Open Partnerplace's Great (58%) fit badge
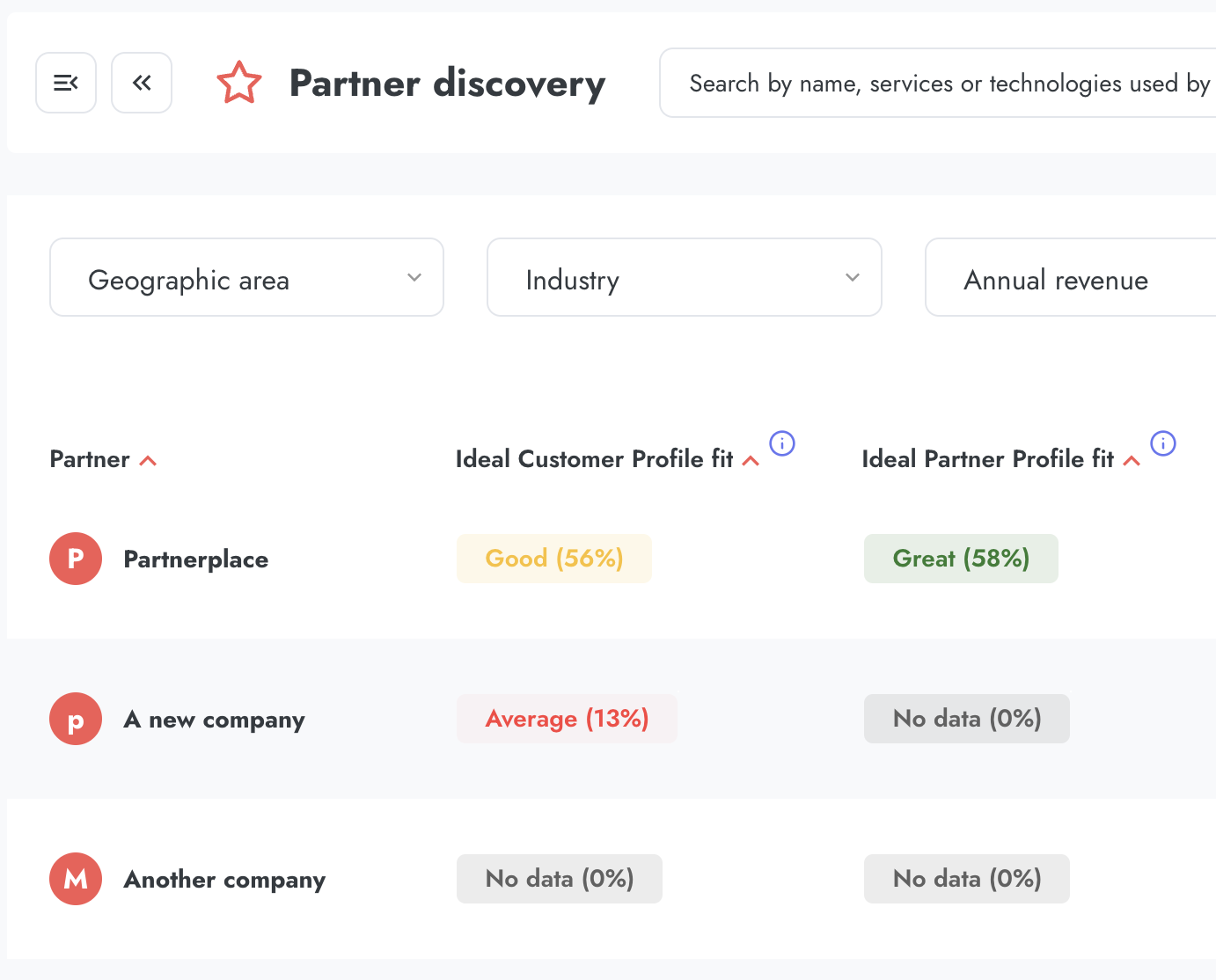Viewport: 1216px width, 980px height. (x=961, y=558)
